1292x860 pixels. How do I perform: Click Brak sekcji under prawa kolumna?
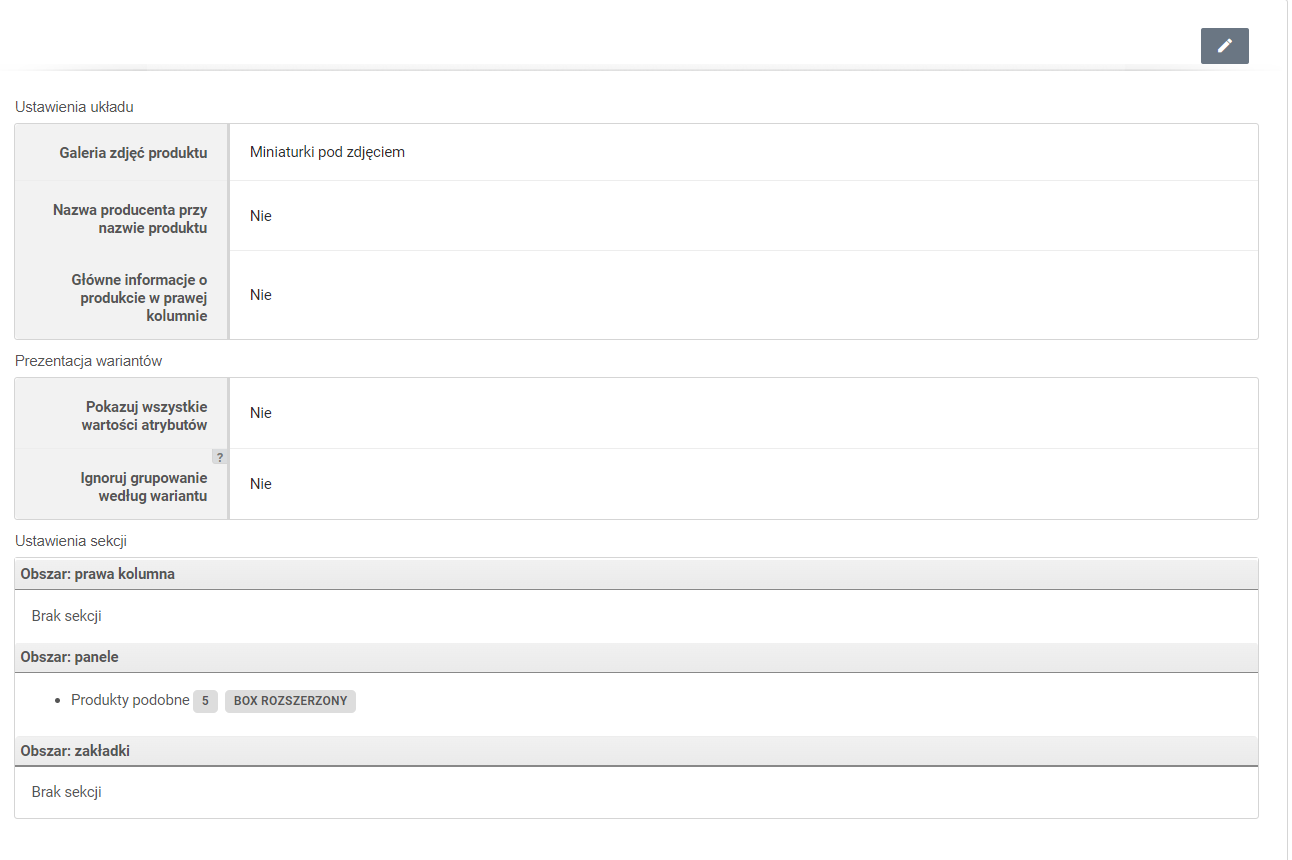(66, 616)
